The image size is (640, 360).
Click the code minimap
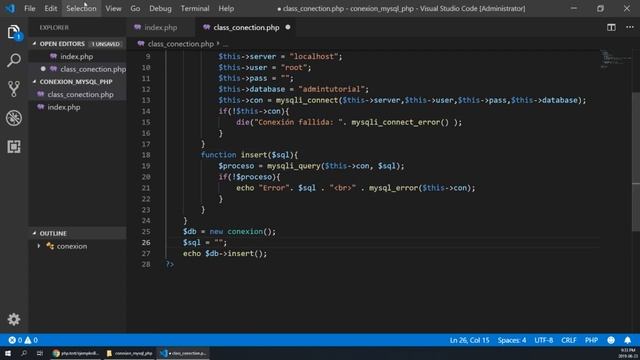616,59
